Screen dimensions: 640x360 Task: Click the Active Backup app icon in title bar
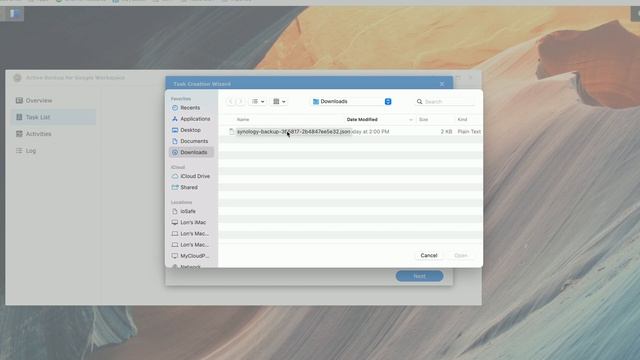click(x=17, y=78)
